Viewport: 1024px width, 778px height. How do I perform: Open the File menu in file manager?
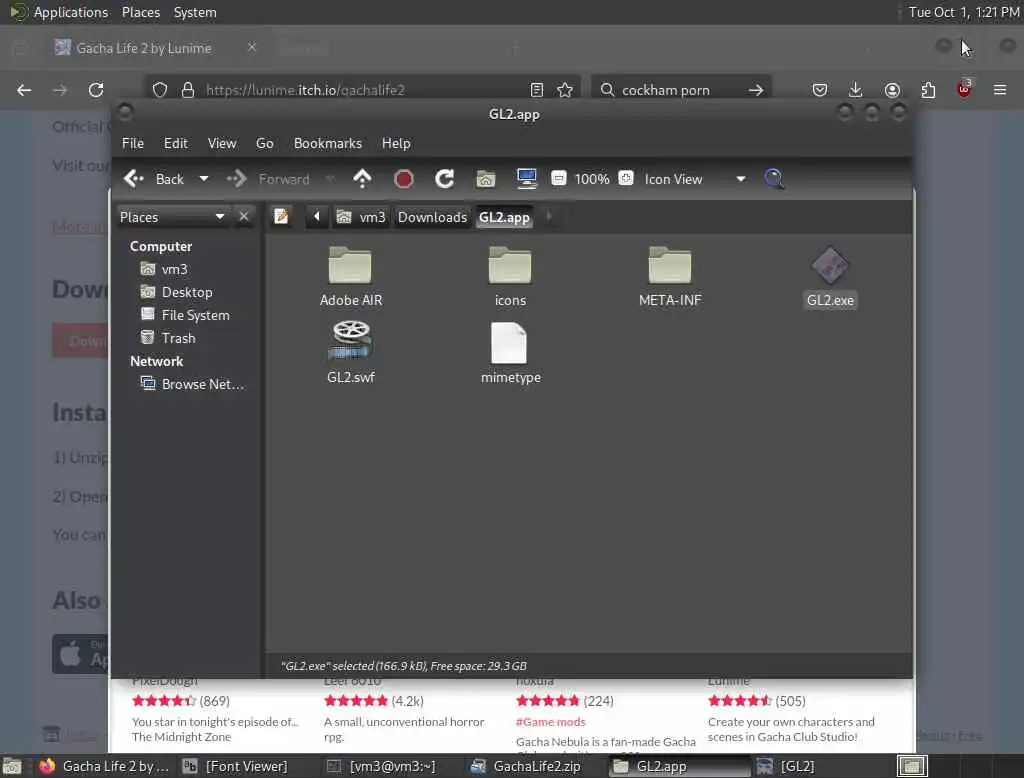(133, 143)
